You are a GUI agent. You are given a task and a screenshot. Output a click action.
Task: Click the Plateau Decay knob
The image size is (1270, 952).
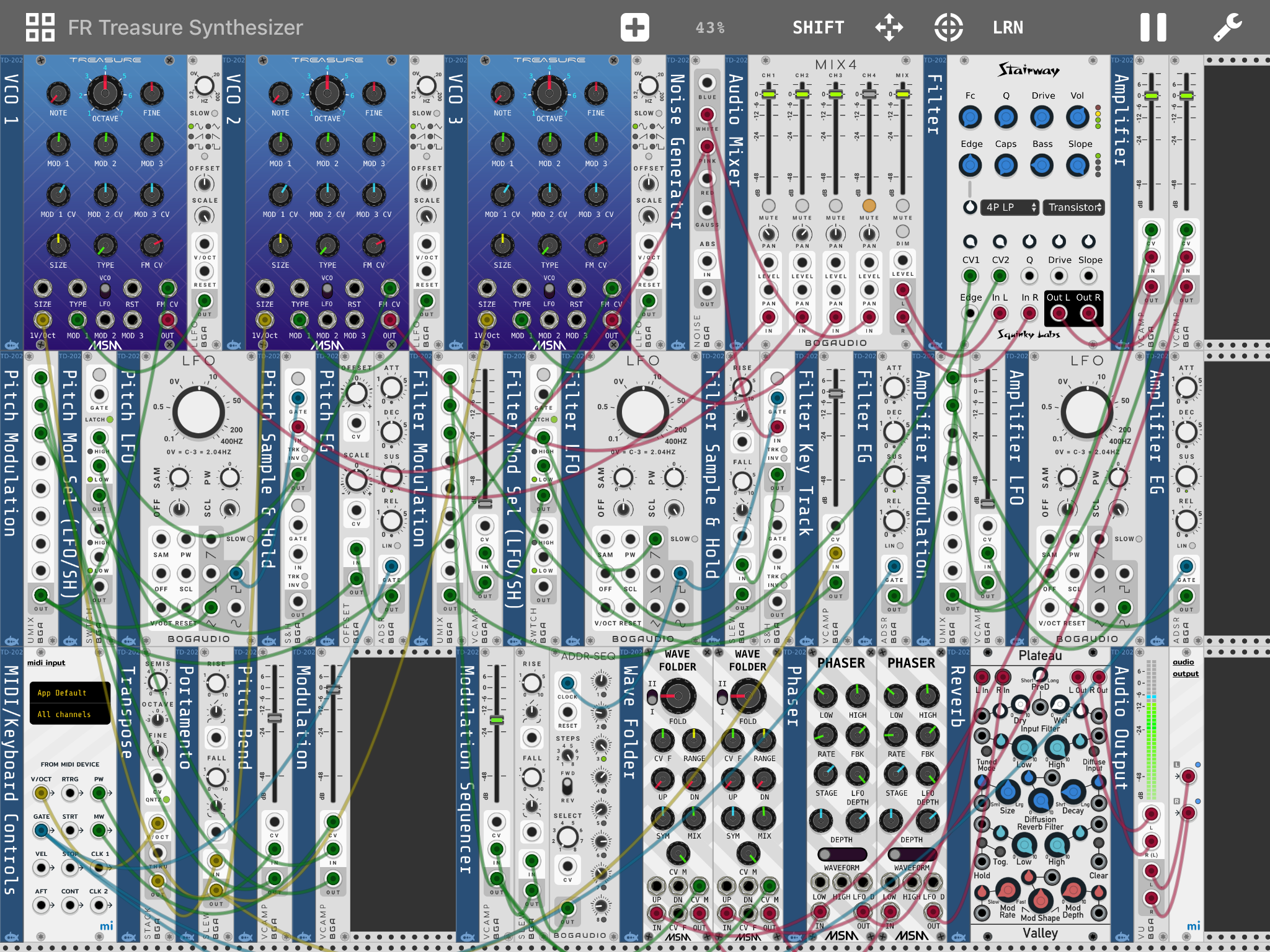1073,791
